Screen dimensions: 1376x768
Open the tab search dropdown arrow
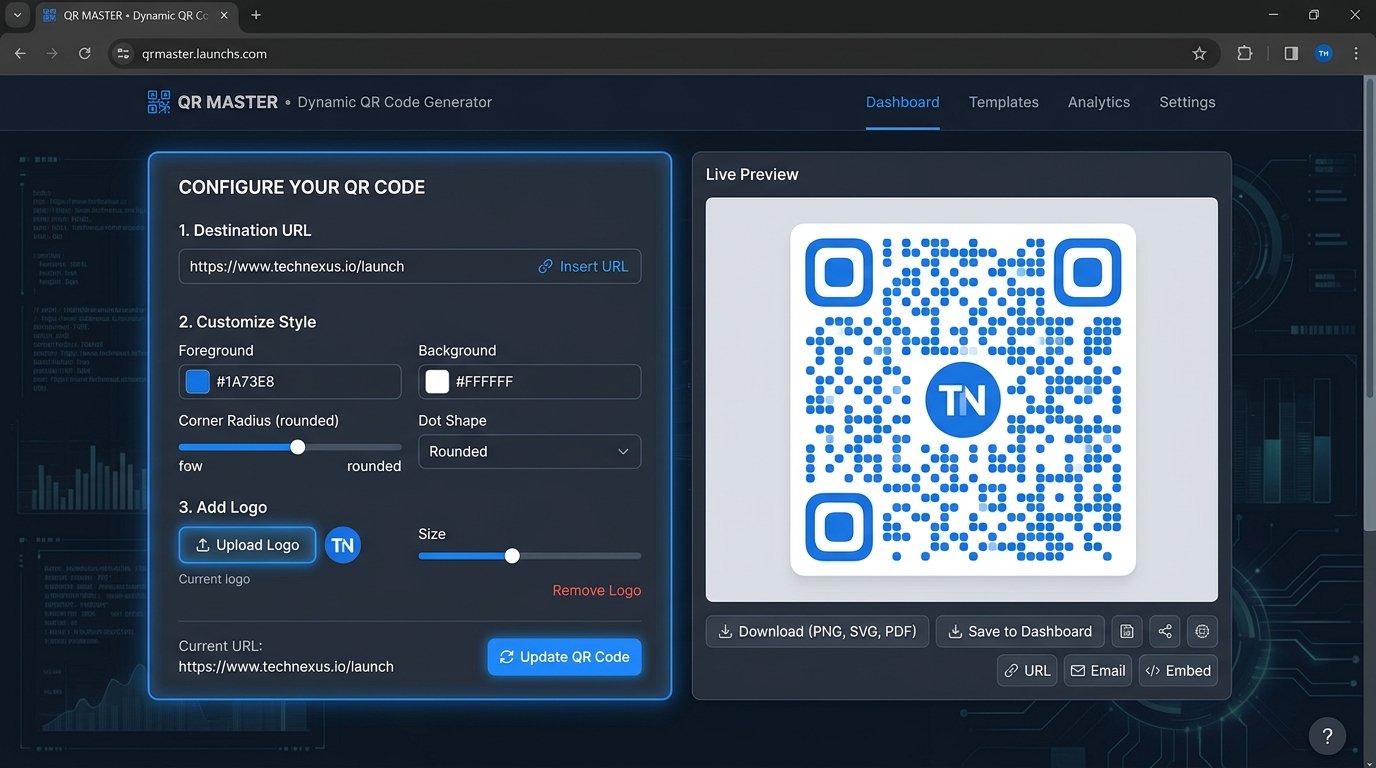click(x=17, y=15)
